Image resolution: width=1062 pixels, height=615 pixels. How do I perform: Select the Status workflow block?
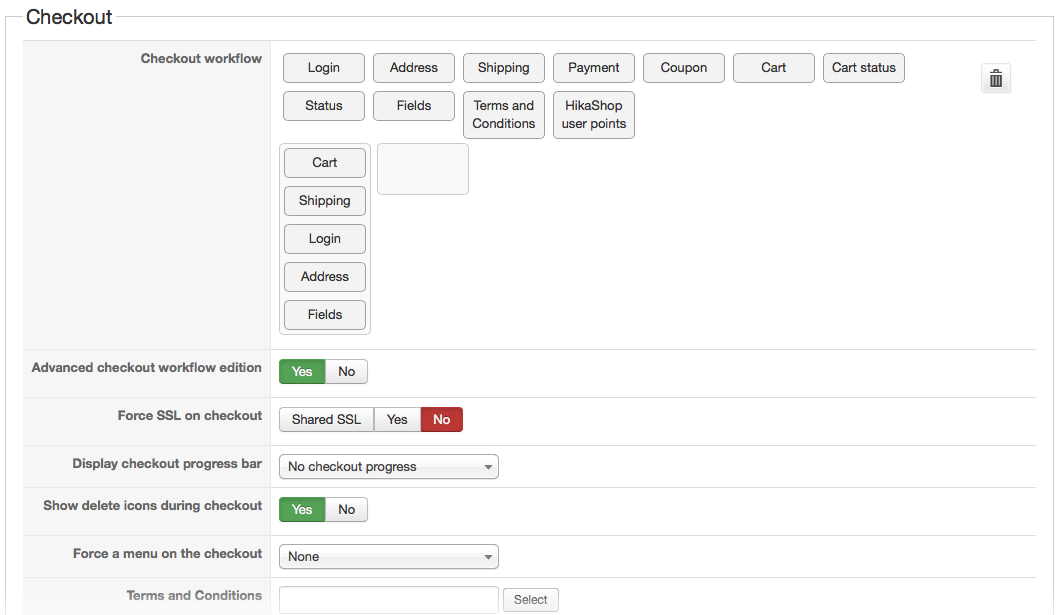324,106
